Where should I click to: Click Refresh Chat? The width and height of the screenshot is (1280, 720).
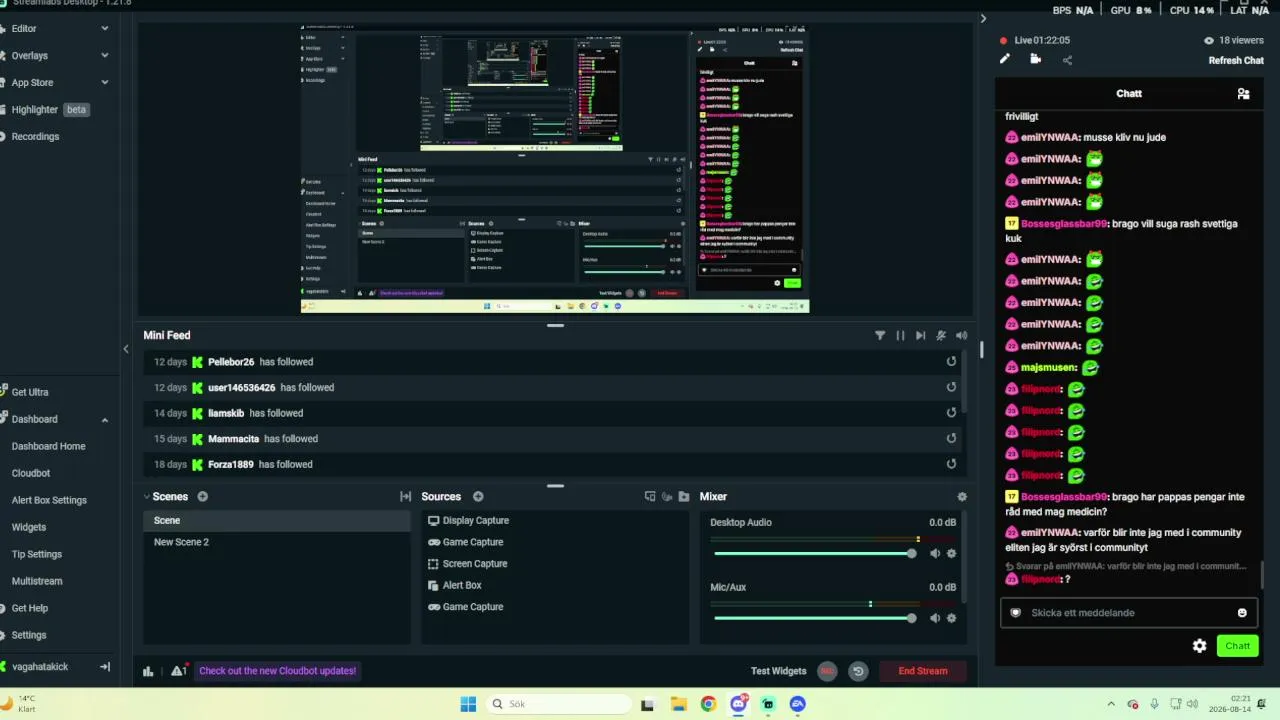1236,60
